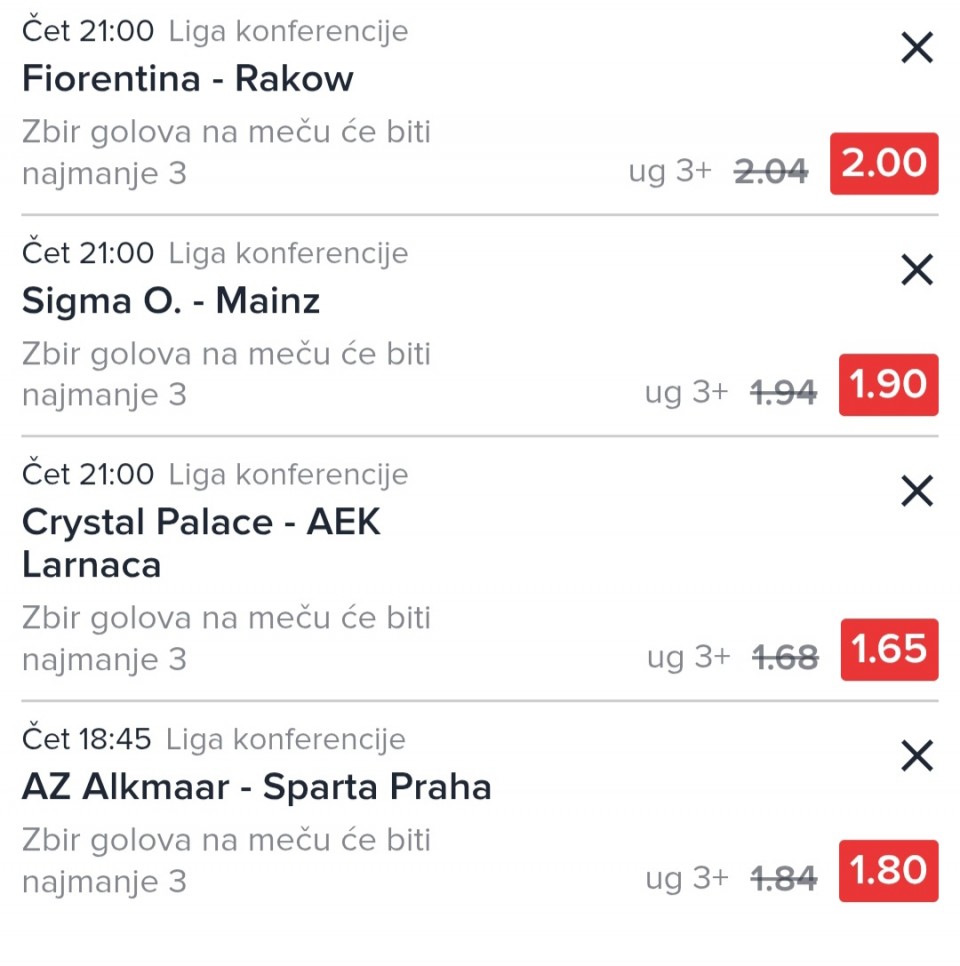
Task: Tap the red 2.00 odds button
Action: (884, 164)
